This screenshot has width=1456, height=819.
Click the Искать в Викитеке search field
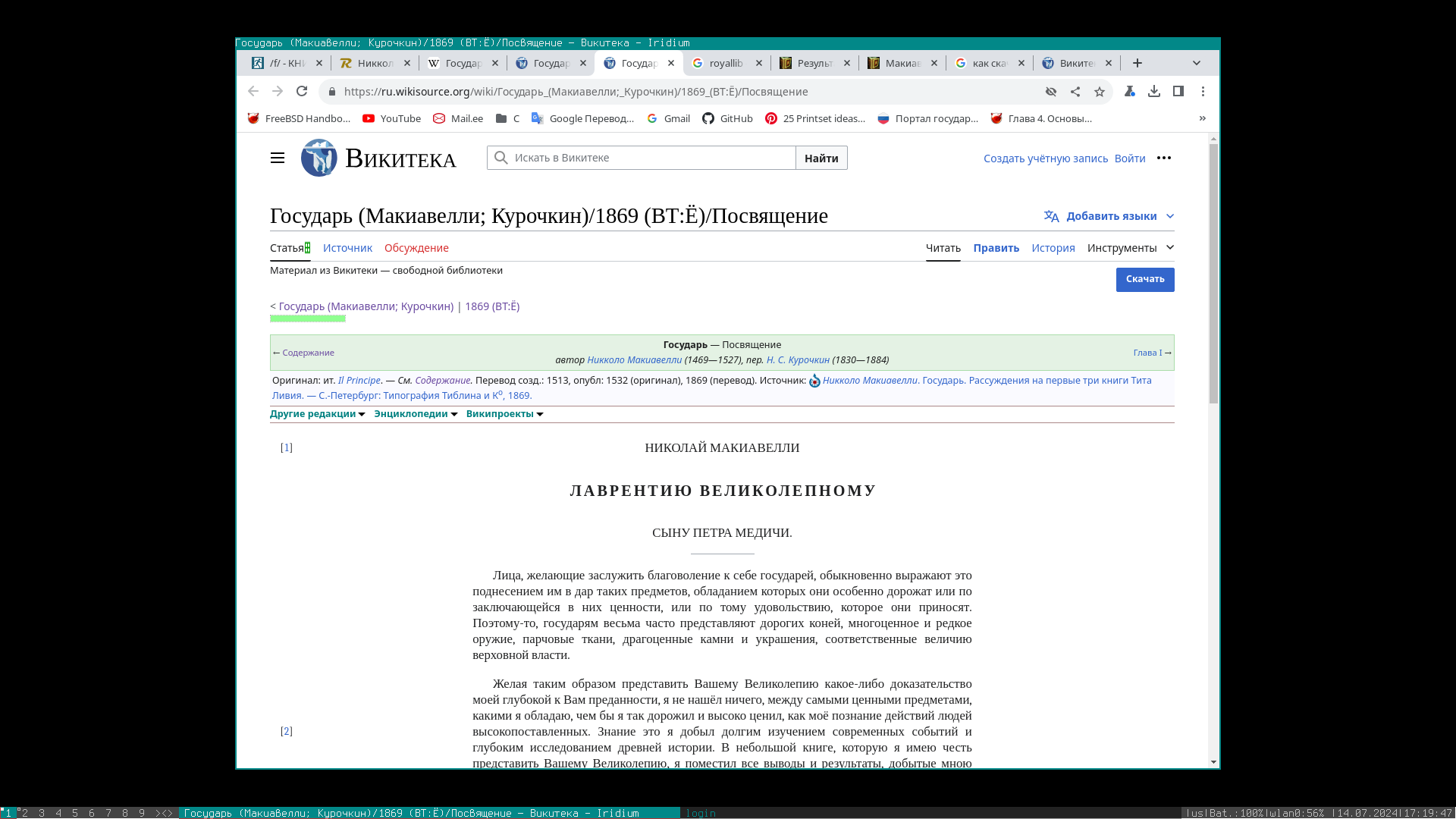click(652, 158)
